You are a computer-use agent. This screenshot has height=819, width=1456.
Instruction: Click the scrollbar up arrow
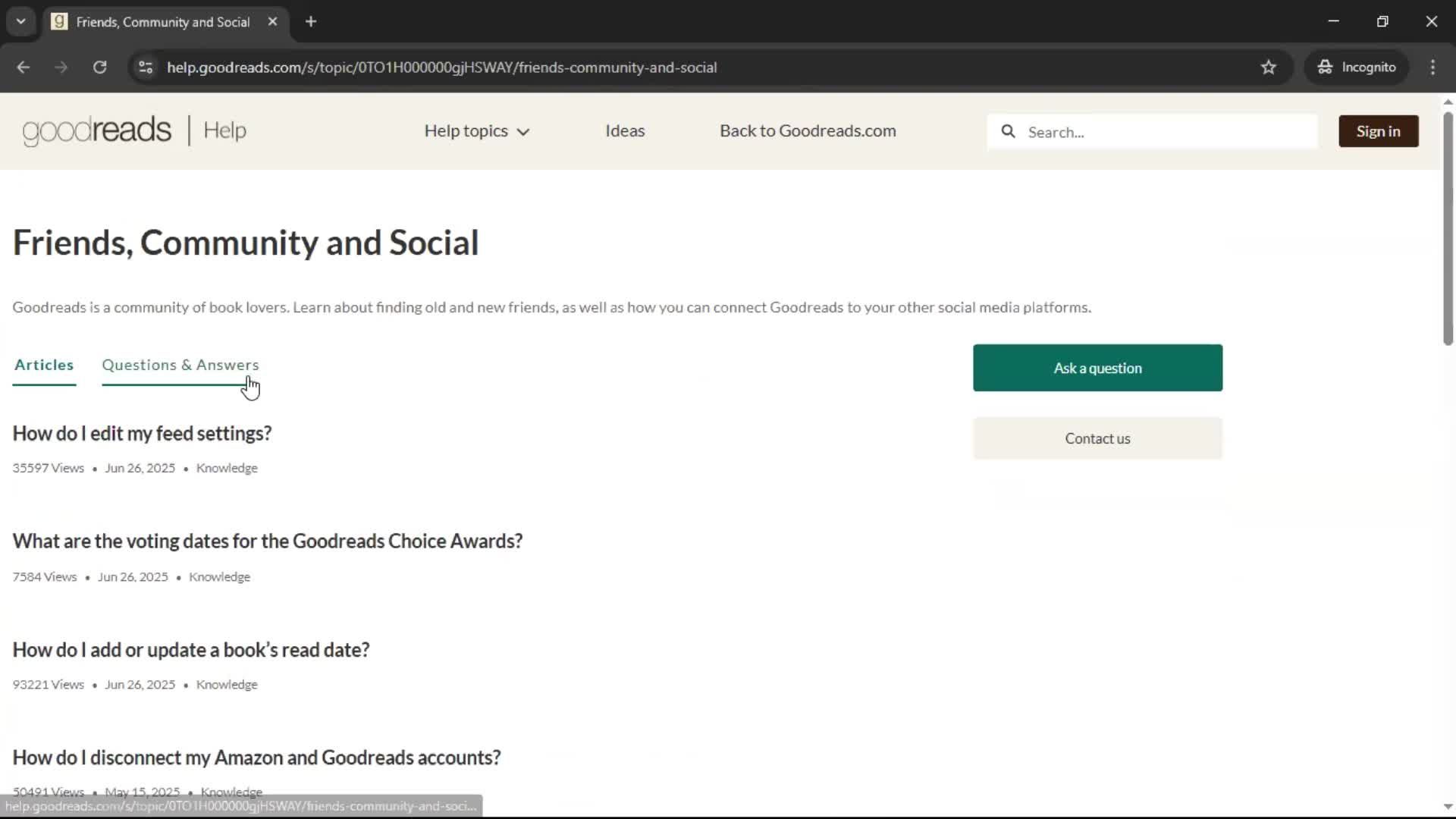click(x=1448, y=102)
